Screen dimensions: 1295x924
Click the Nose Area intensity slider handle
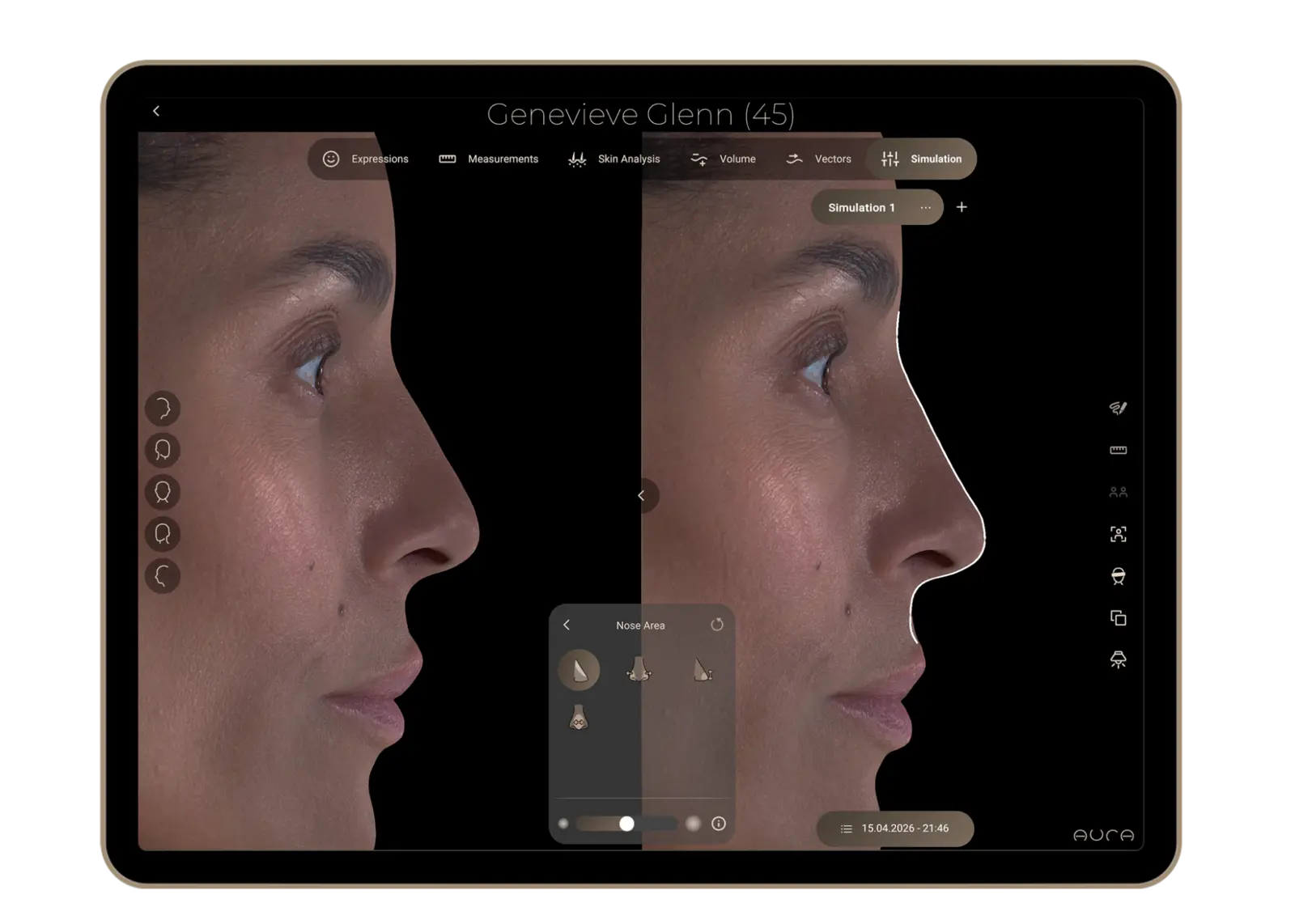[x=626, y=824]
